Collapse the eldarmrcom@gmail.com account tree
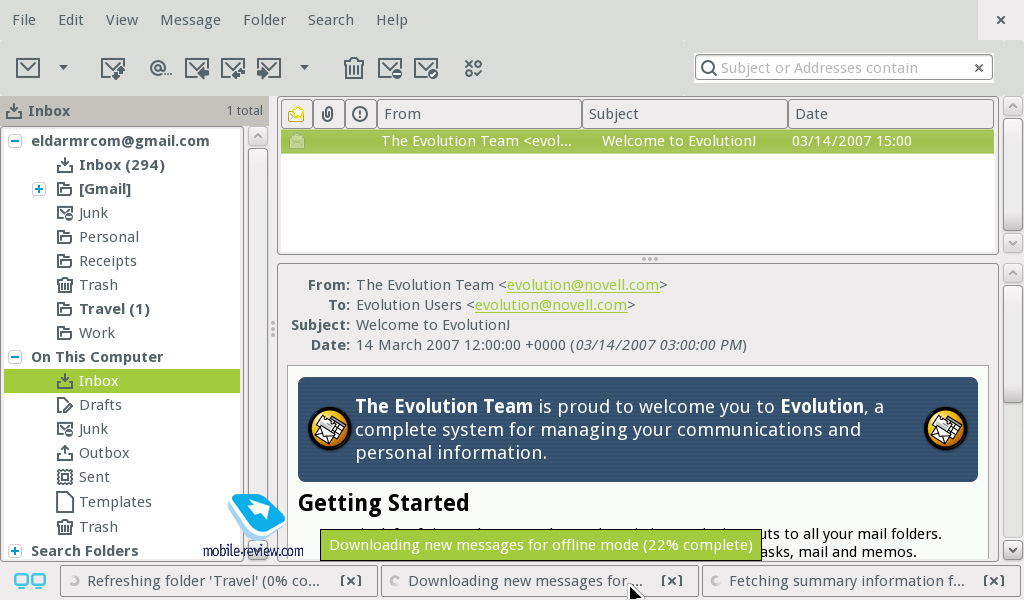The height and width of the screenshot is (600, 1024). click(x=14, y=140)
